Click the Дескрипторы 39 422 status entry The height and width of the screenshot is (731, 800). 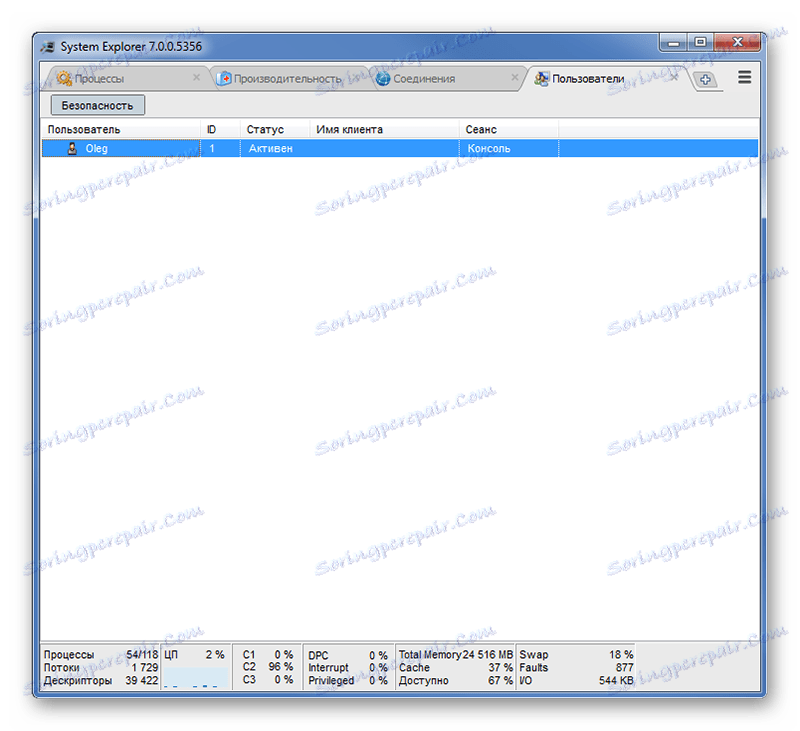[101, 680]
